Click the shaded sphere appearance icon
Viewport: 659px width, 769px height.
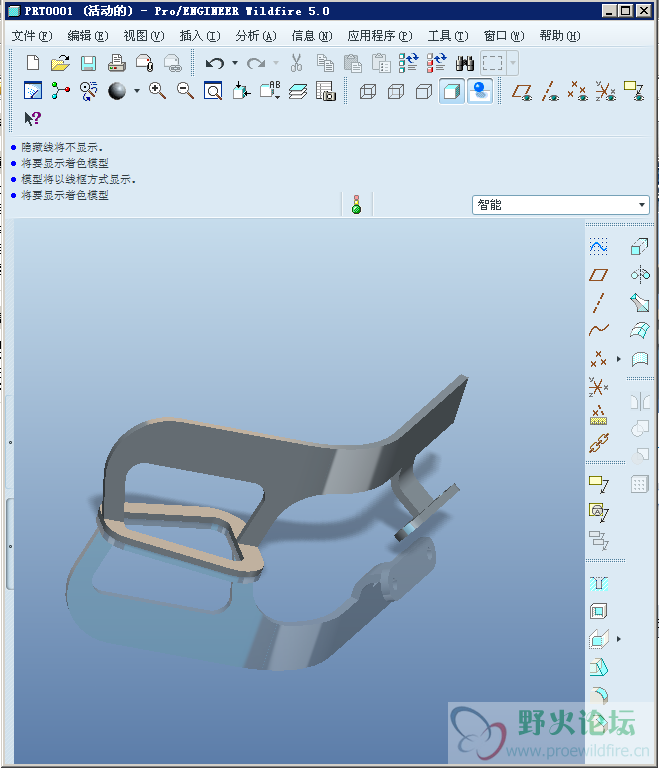[x=117, y=91]
